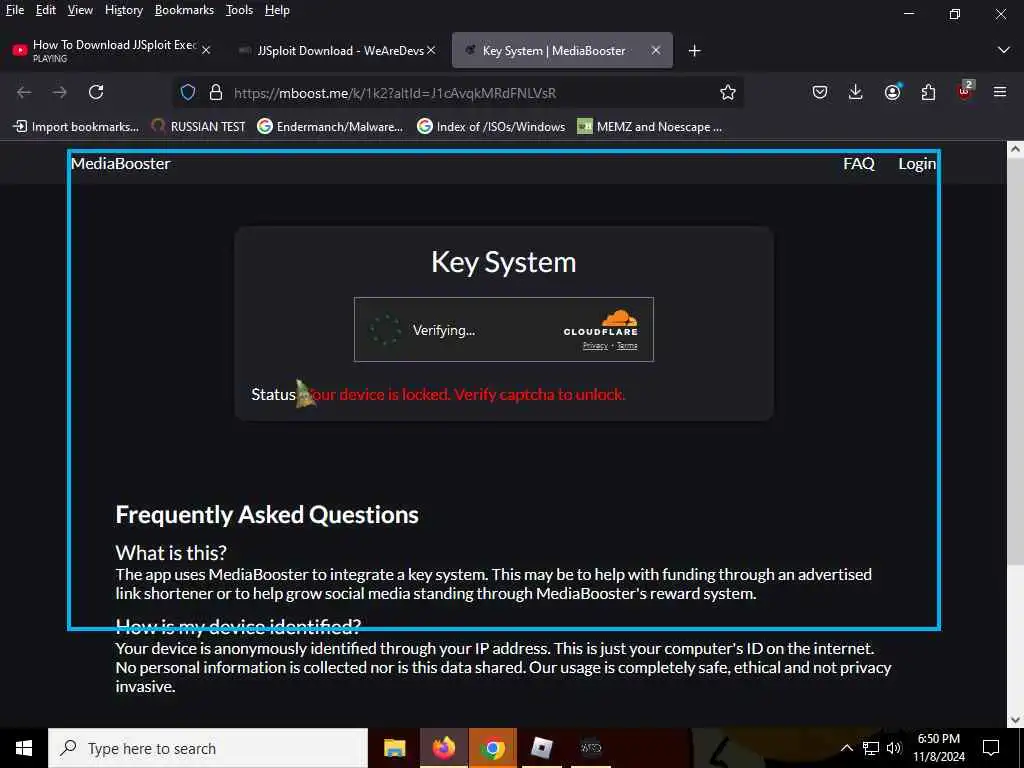Open File Explorer from the taskbar

[x=394, y=748]
